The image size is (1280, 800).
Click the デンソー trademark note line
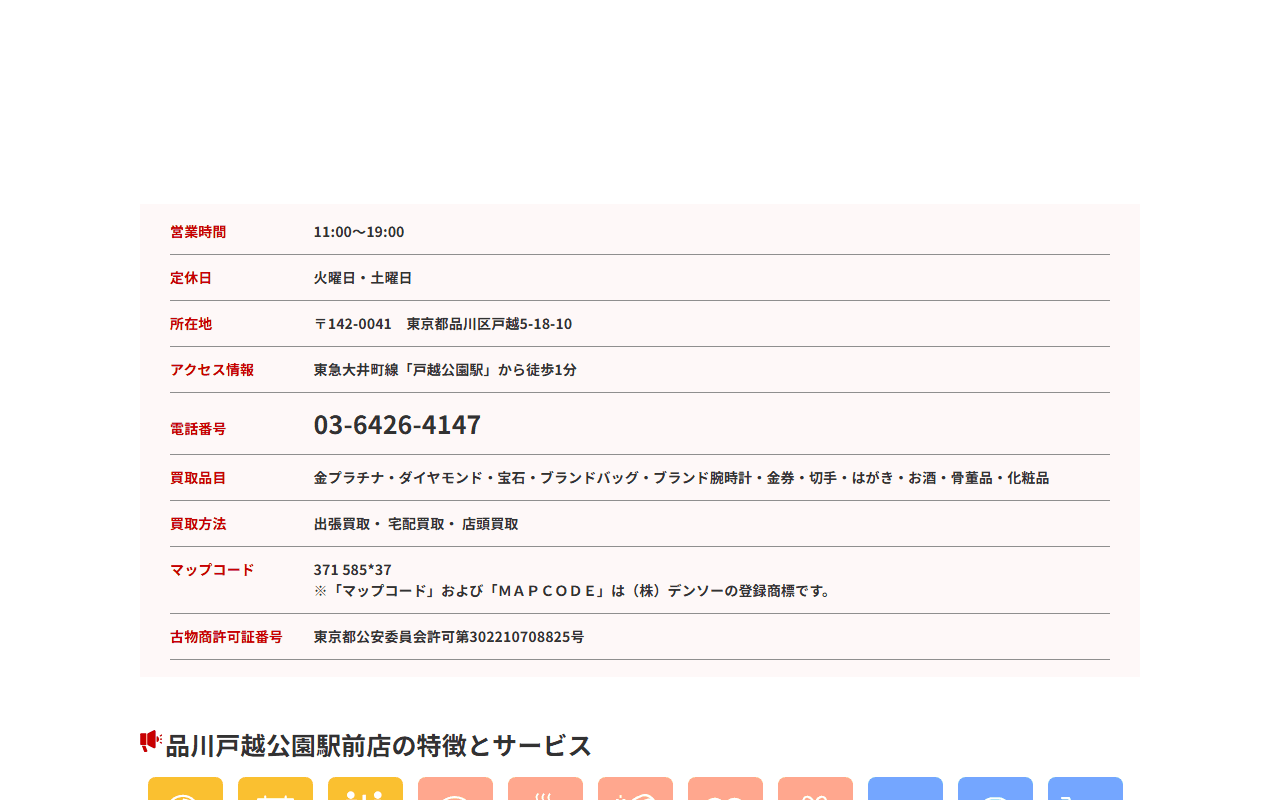(575, 591)
